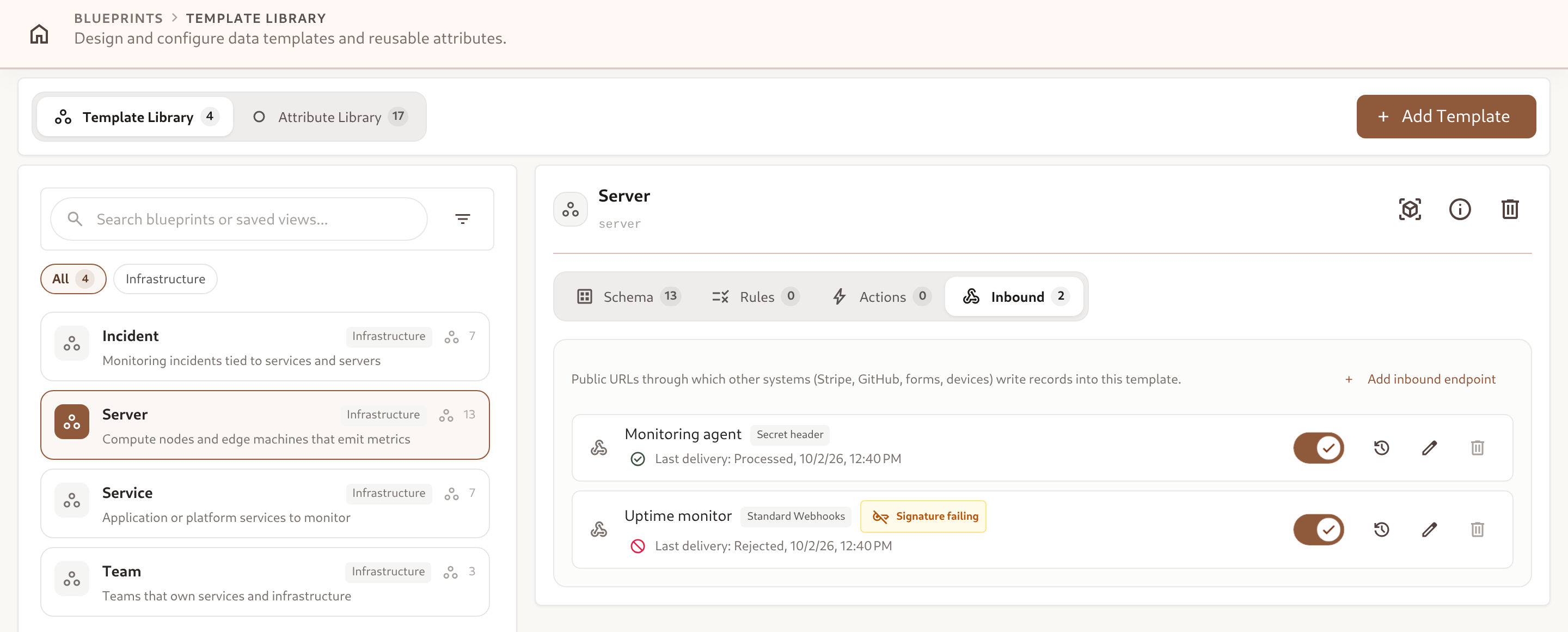Edit Monitoring agent endpoint pencil

click(1429, 447)
